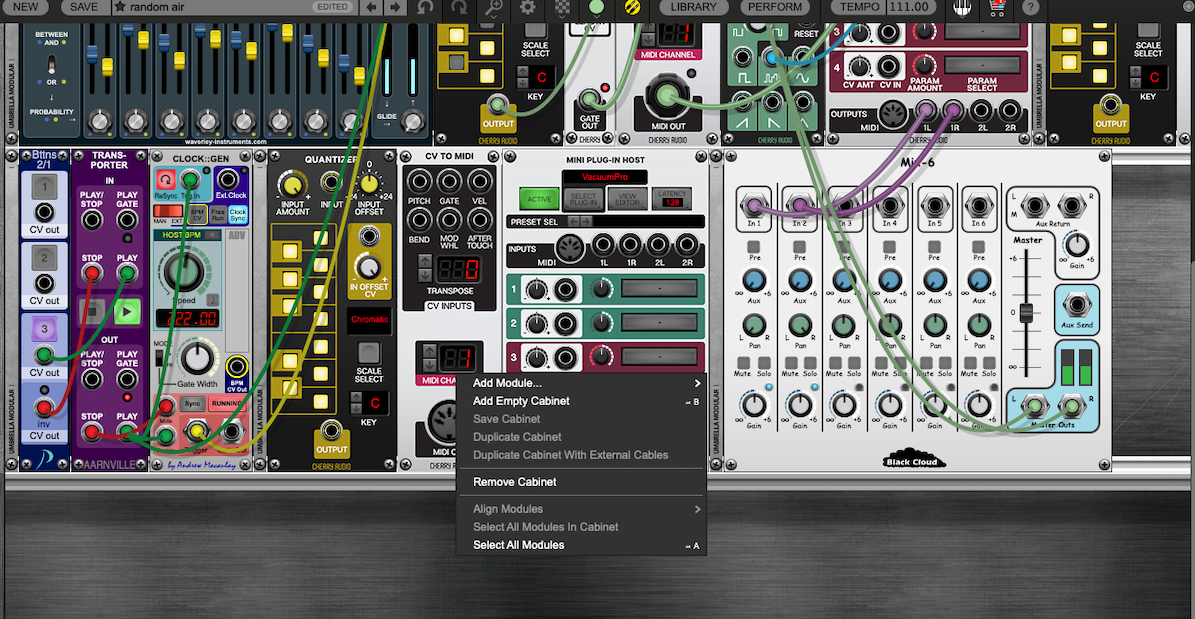Click the MIDI input jack on Mini Plug-In Host
Screen dimensions: 1195x619
pyautogui.click(x=569, y=249)
